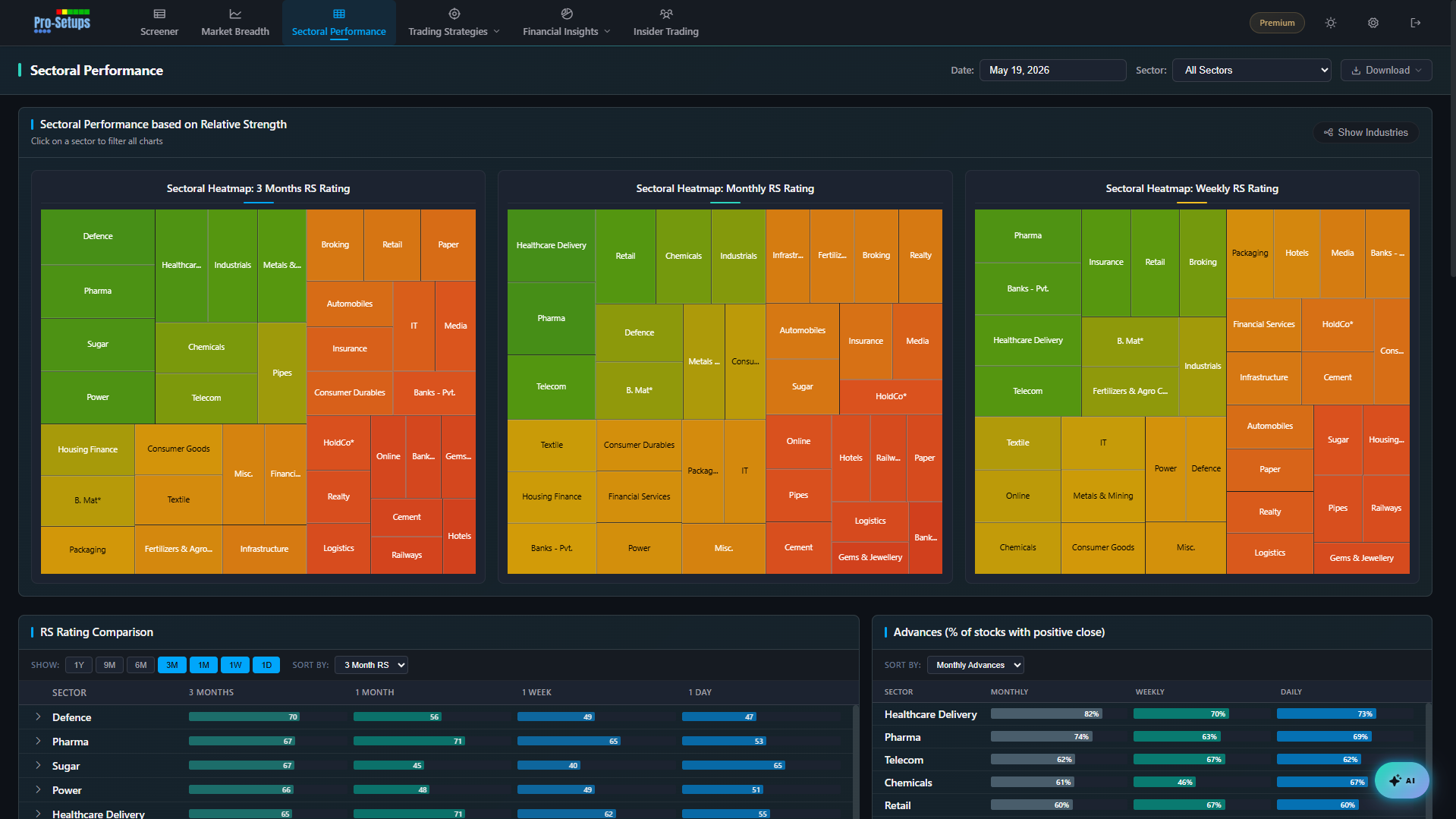
Task: Expand the Trading Strategies menu chevron
Action: tap(497, 32)
